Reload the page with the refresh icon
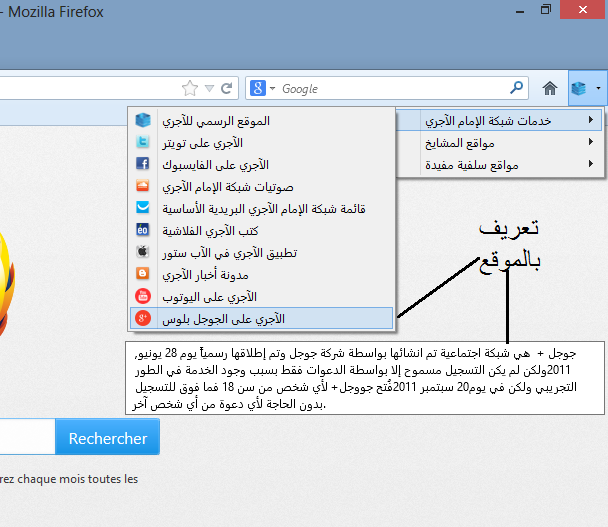Viewport: 608px width, 527px height. pos(226,88)
